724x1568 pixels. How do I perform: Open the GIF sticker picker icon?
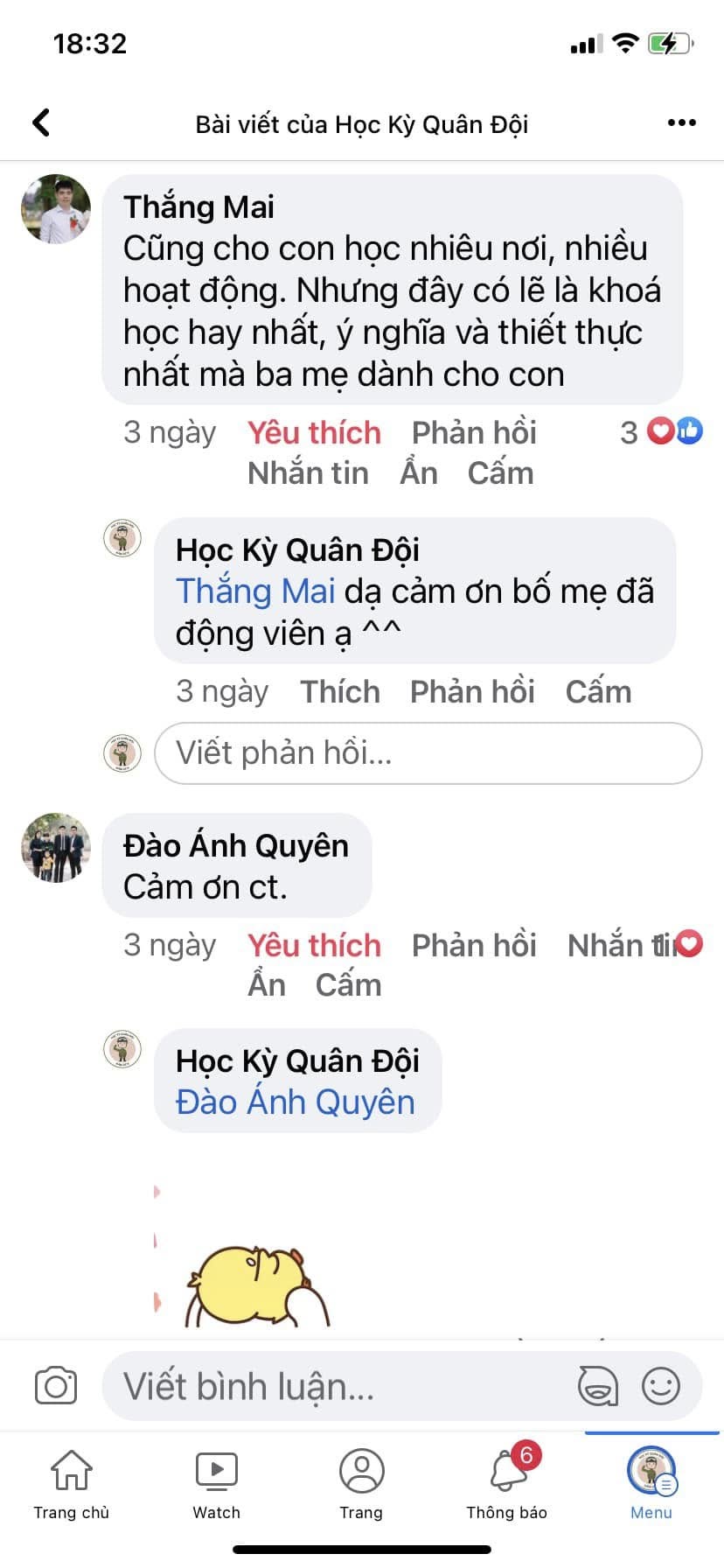(x=598, y=1386)
